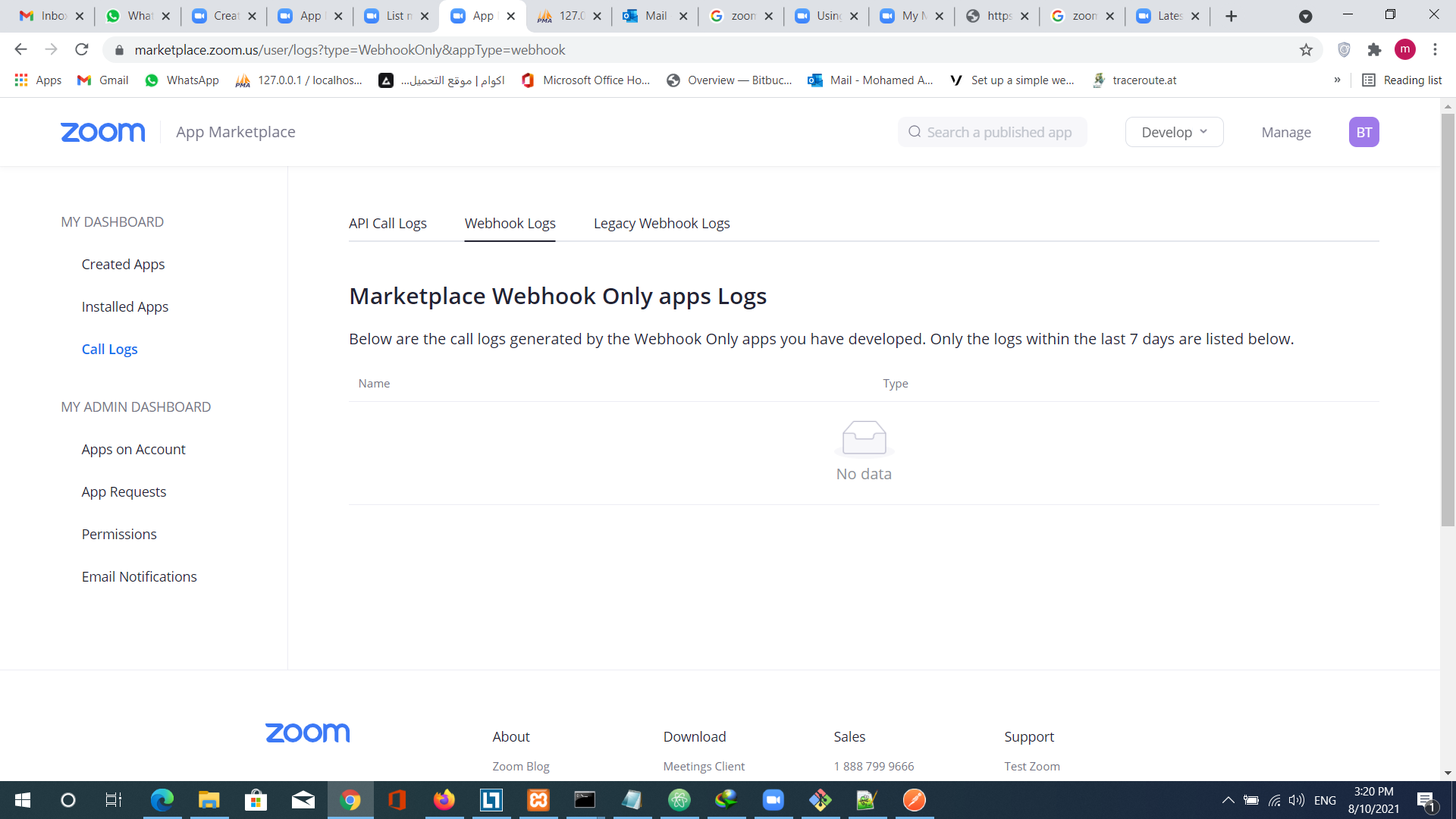Switch to the API Call Logs tab
Viewport: 1456px width, 819px height.
pos(388,223)
